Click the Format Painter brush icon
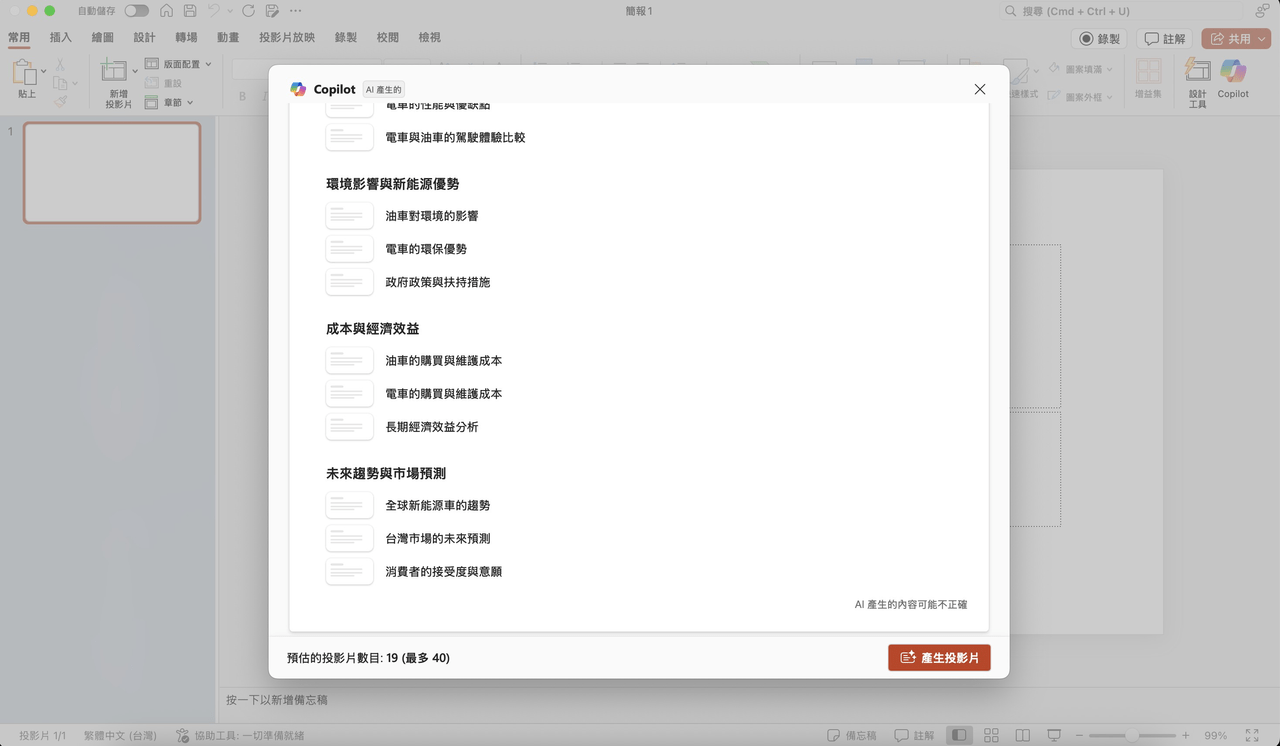This screenshot has width=1280, height=746. (60, 101)
